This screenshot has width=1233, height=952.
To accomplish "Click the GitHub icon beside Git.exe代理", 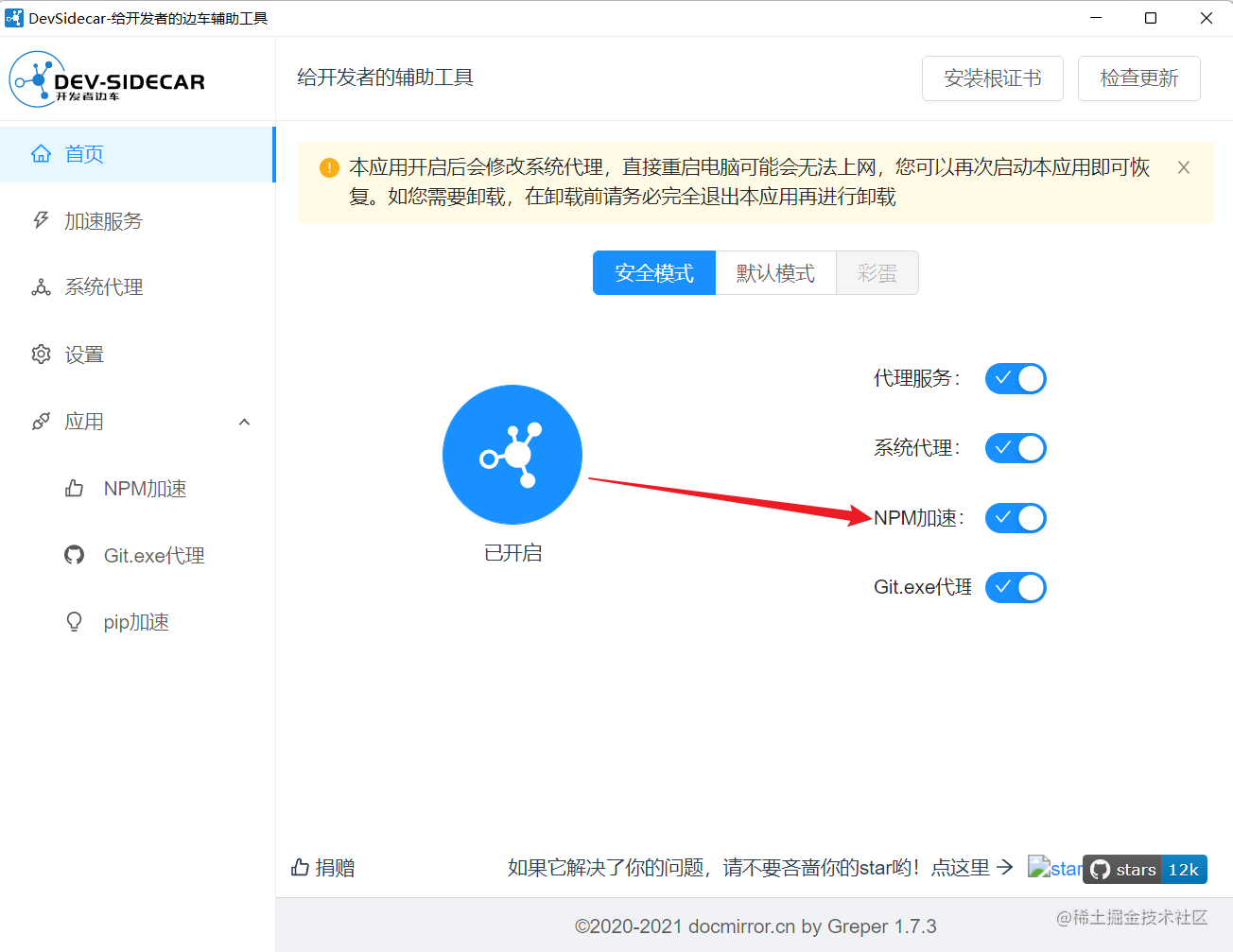I will (x=74, y=555).
